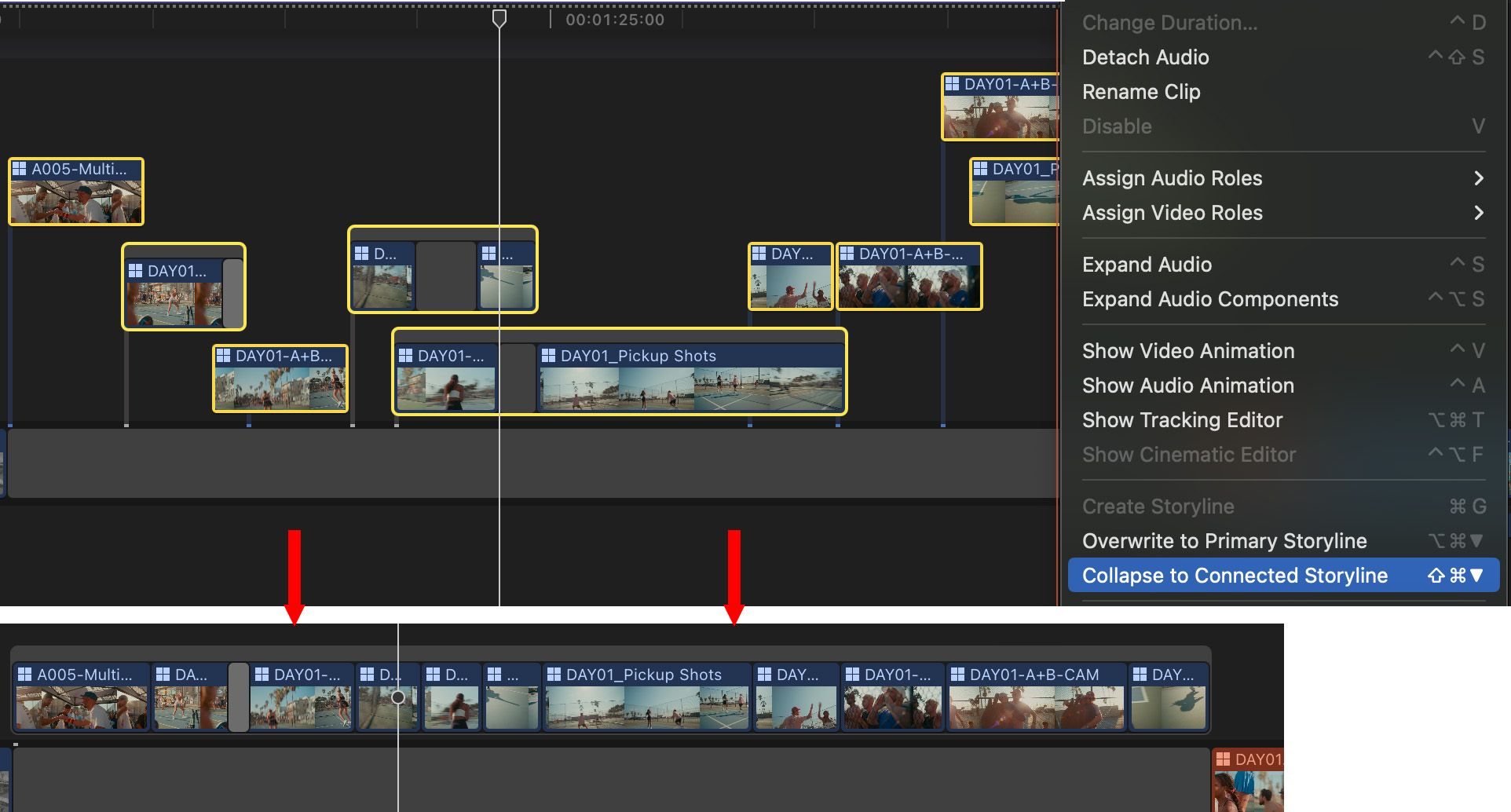This screenshot has height=812, width=1511.
Task: Open Show Tracking Editor
Action: point(1182,420)
